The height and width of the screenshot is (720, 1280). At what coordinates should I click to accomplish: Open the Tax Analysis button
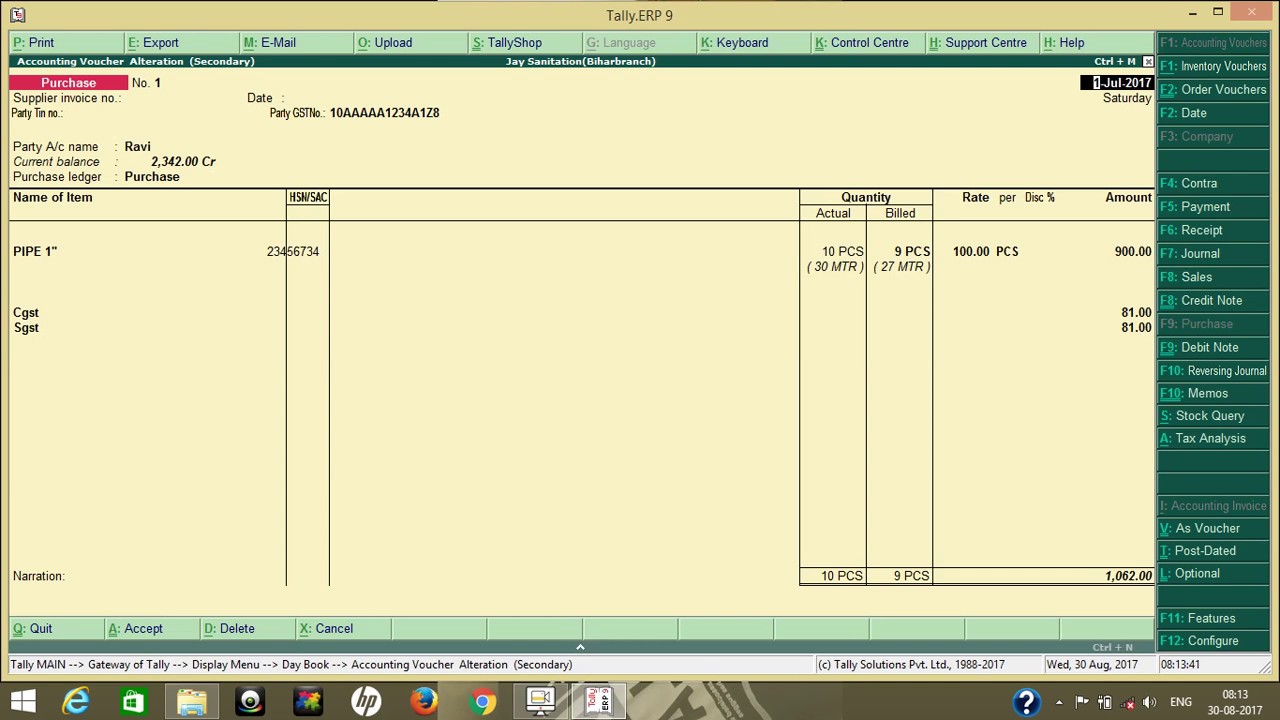pos(1213,439)
